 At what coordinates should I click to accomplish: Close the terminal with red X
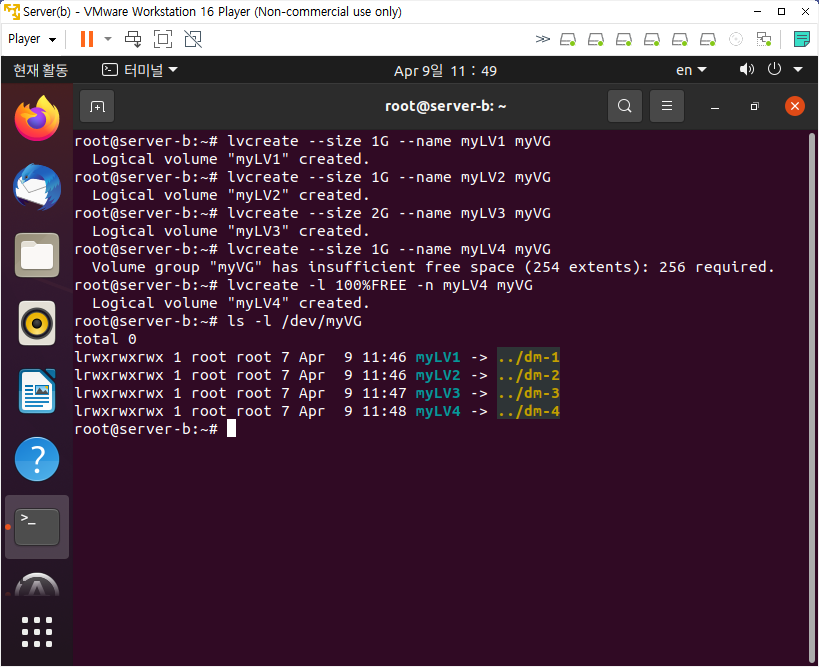pos(794,107)
